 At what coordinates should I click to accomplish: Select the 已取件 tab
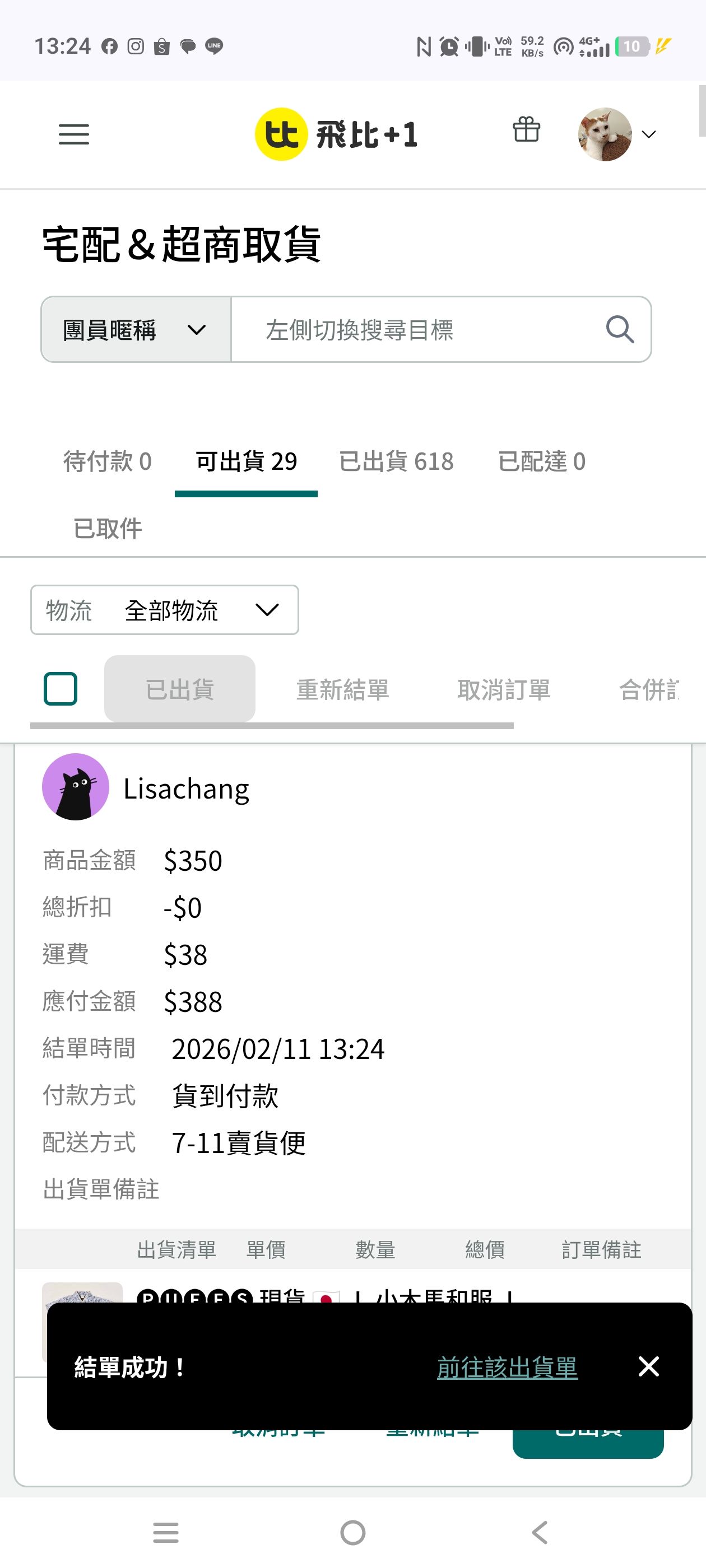point(107,528)
